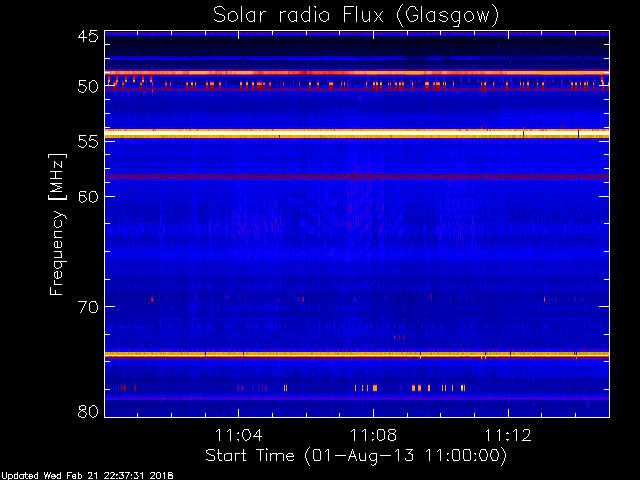The width and height of the screenshot is (640, 480).
Task: Select the 55 frequency axis label
Action: 88,142
